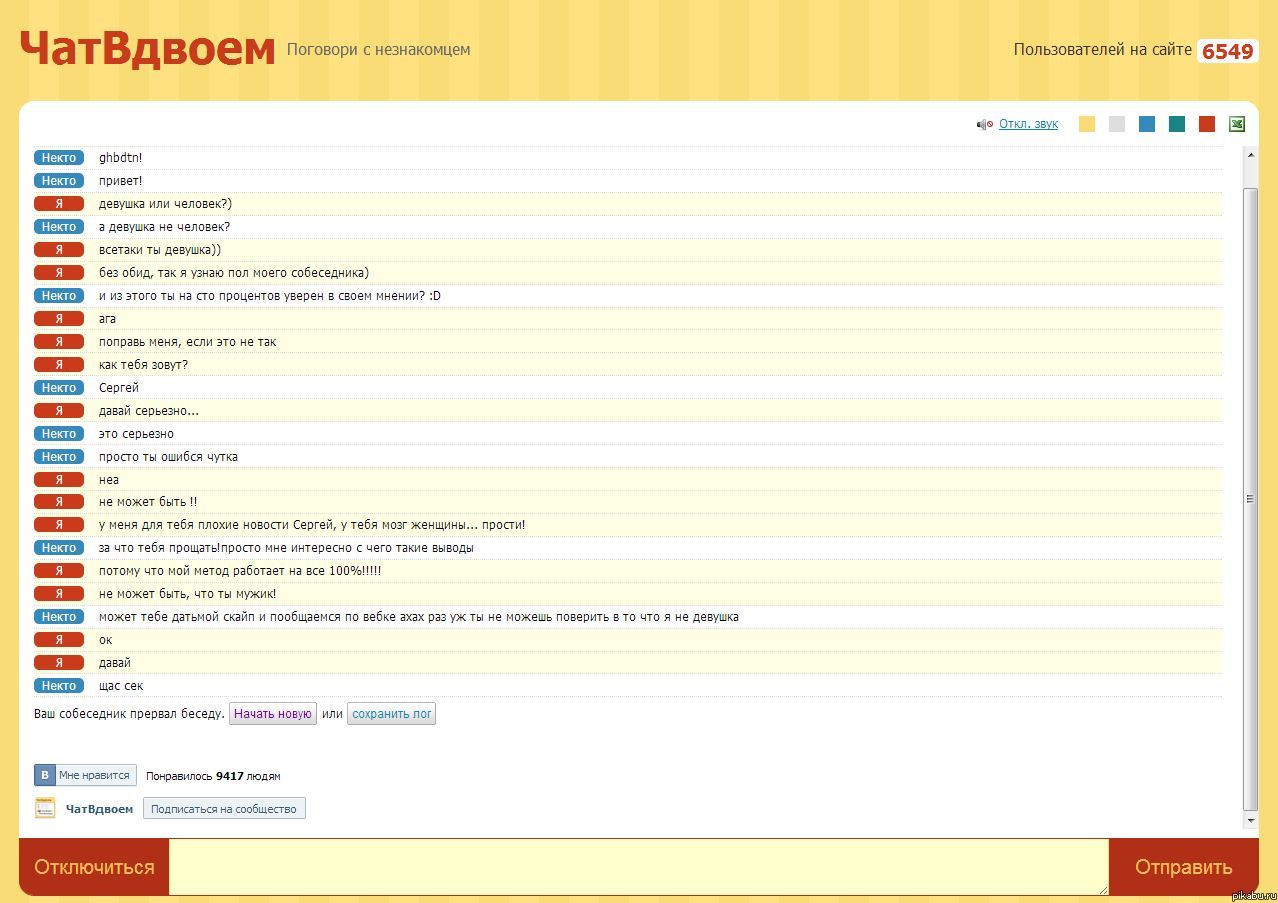1278x903 pixels.
Task: Click the ЧатВдвоем community thumbnail icon
Action: [45, 808]
